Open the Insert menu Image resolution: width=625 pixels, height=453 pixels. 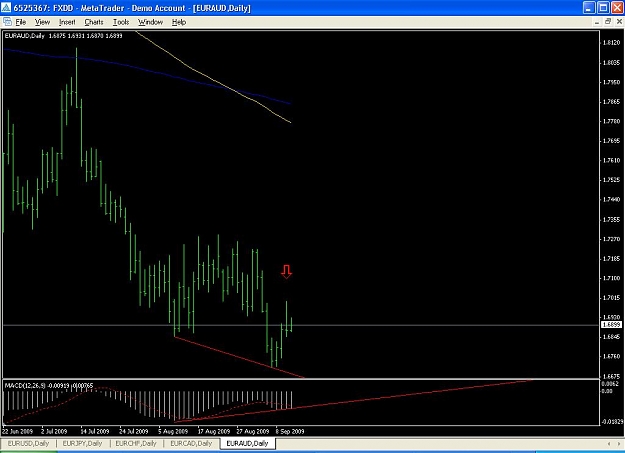pyautogui.click(x=67, y=22)
